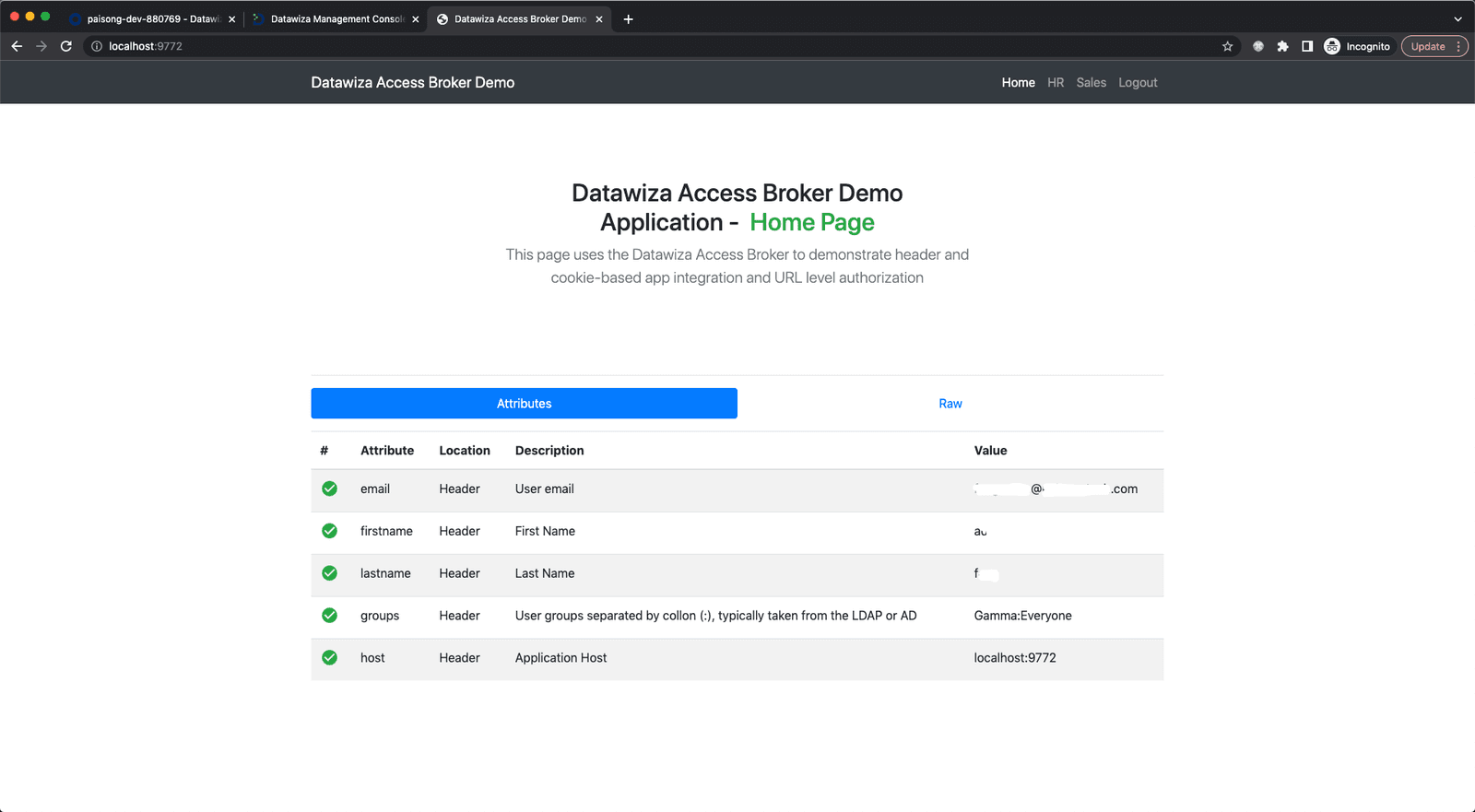Select the groups attribute cell
1475x812 pixels.
pos(380,617)
